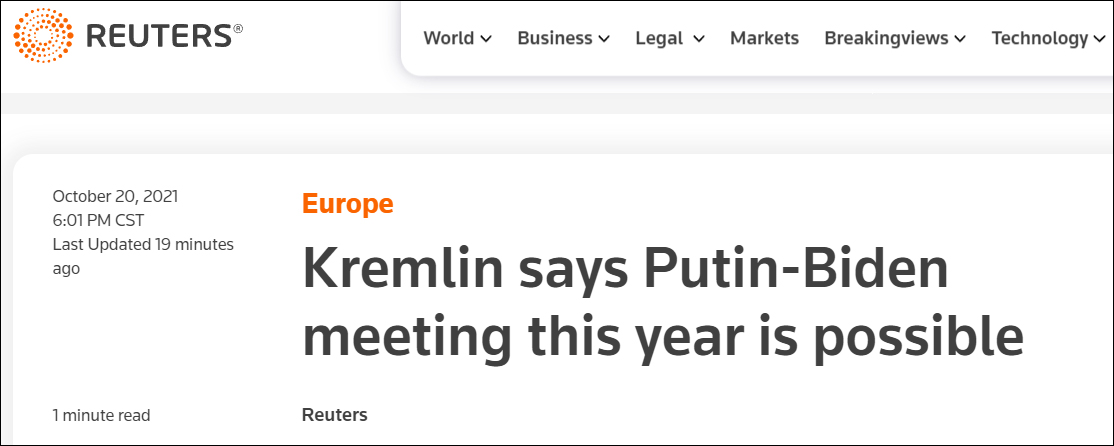This screenshot has height=446, width=1114.
Task: Open the Business navigation menu label
Action: [x=554, y=38]
